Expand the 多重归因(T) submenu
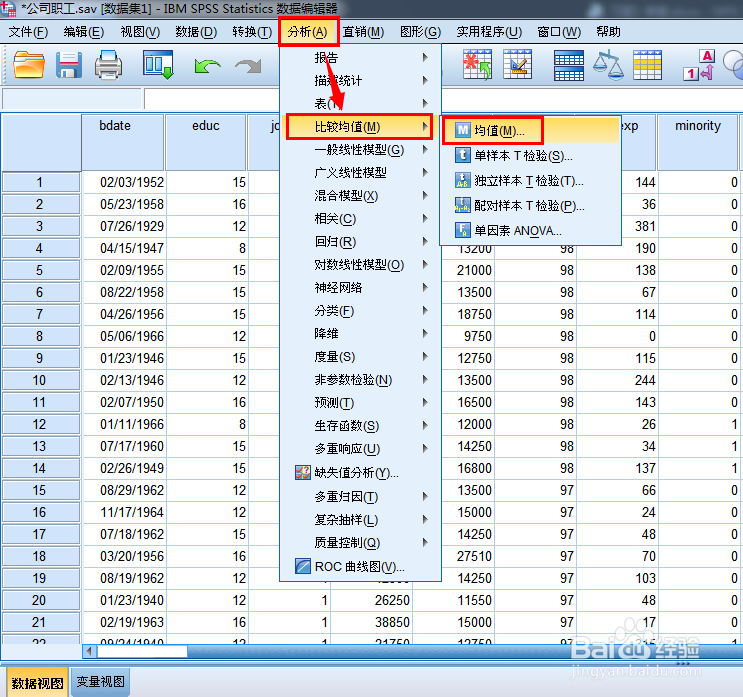 [361, 497]
